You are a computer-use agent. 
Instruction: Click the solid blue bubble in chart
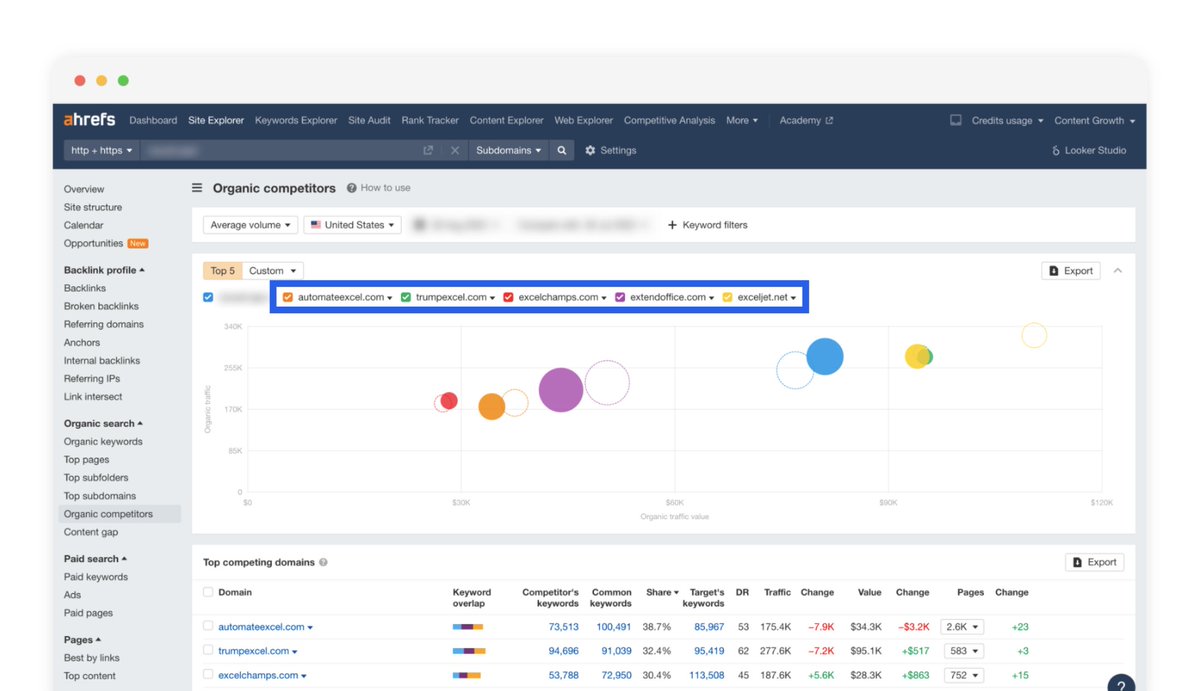click(x=825, y=356)
